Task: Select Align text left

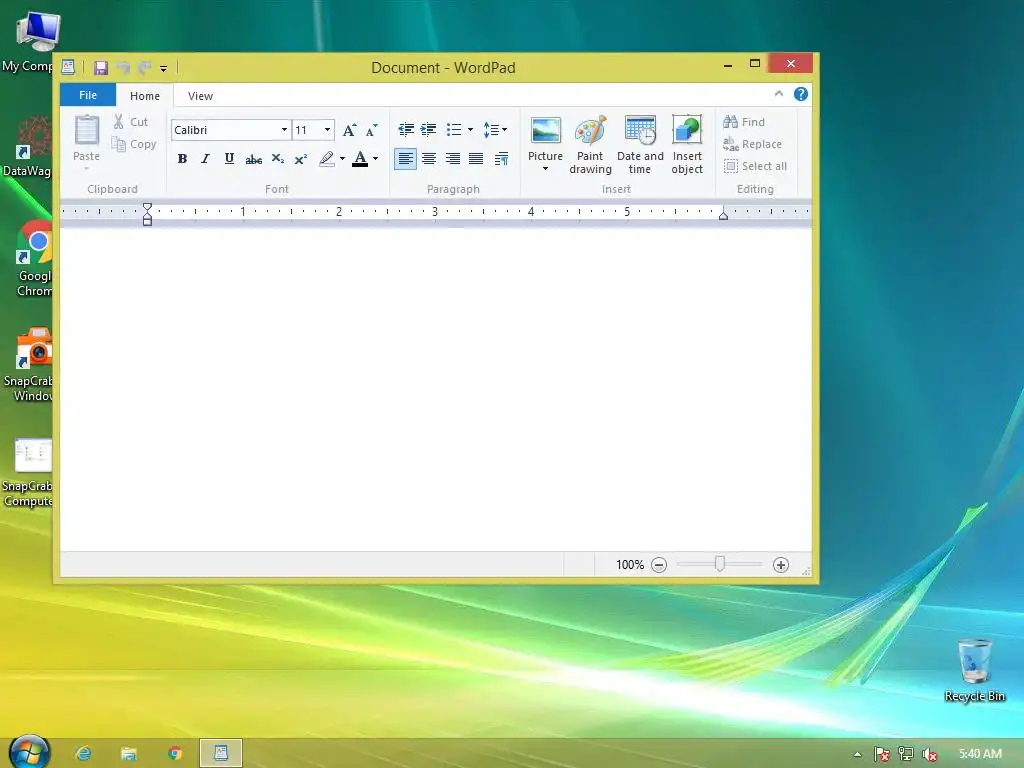Action: [406, 159]
